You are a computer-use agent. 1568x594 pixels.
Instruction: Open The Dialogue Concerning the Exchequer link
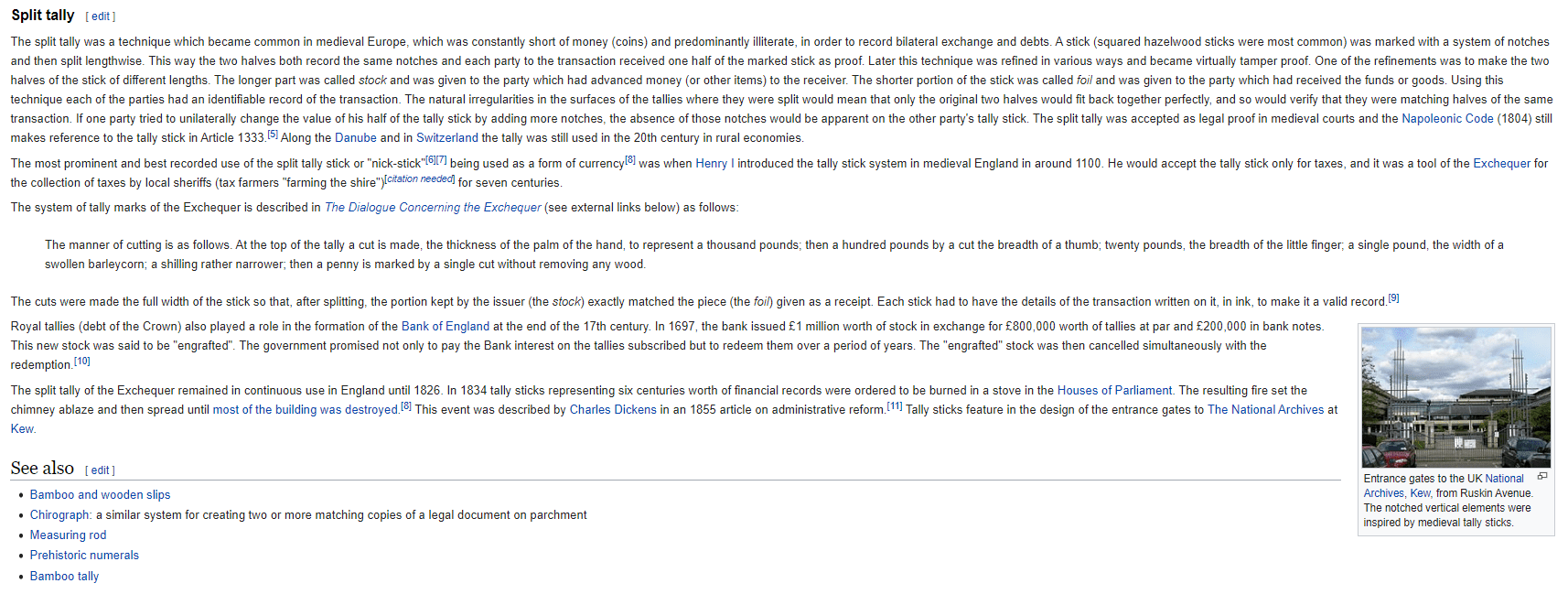click(433, 208)
